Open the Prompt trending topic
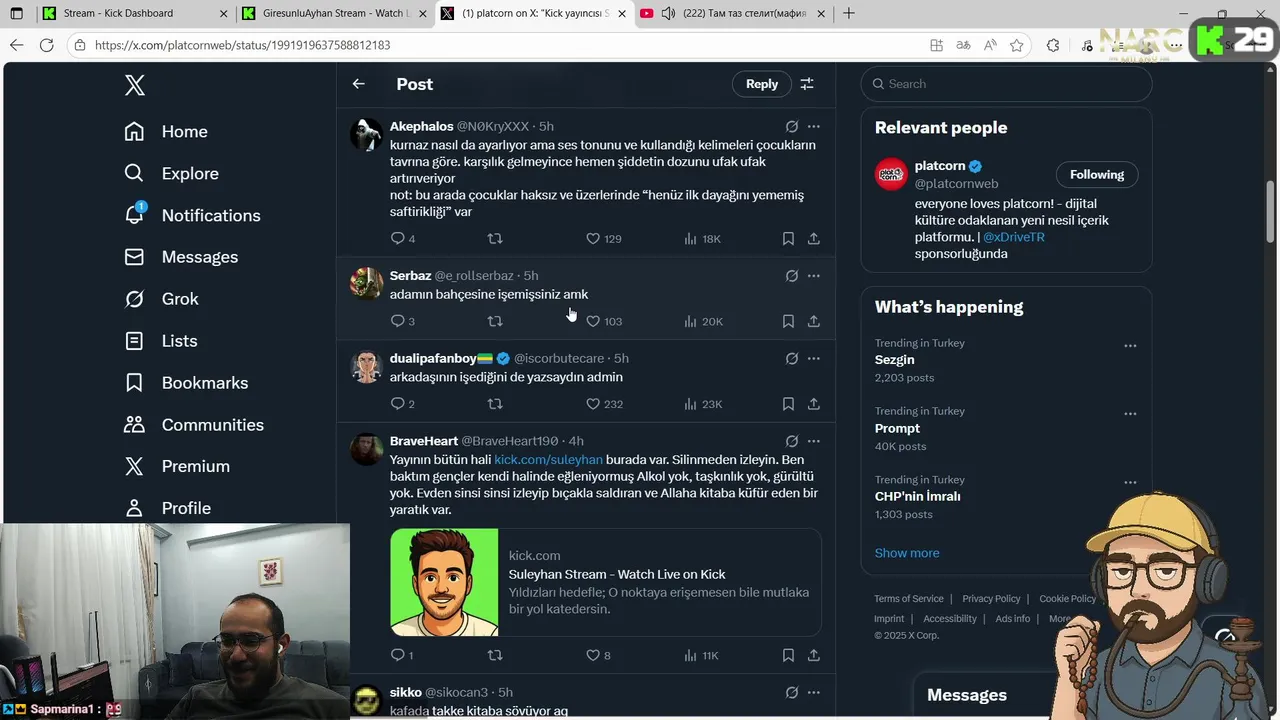Screen dimensions: 1280x720 897,428
